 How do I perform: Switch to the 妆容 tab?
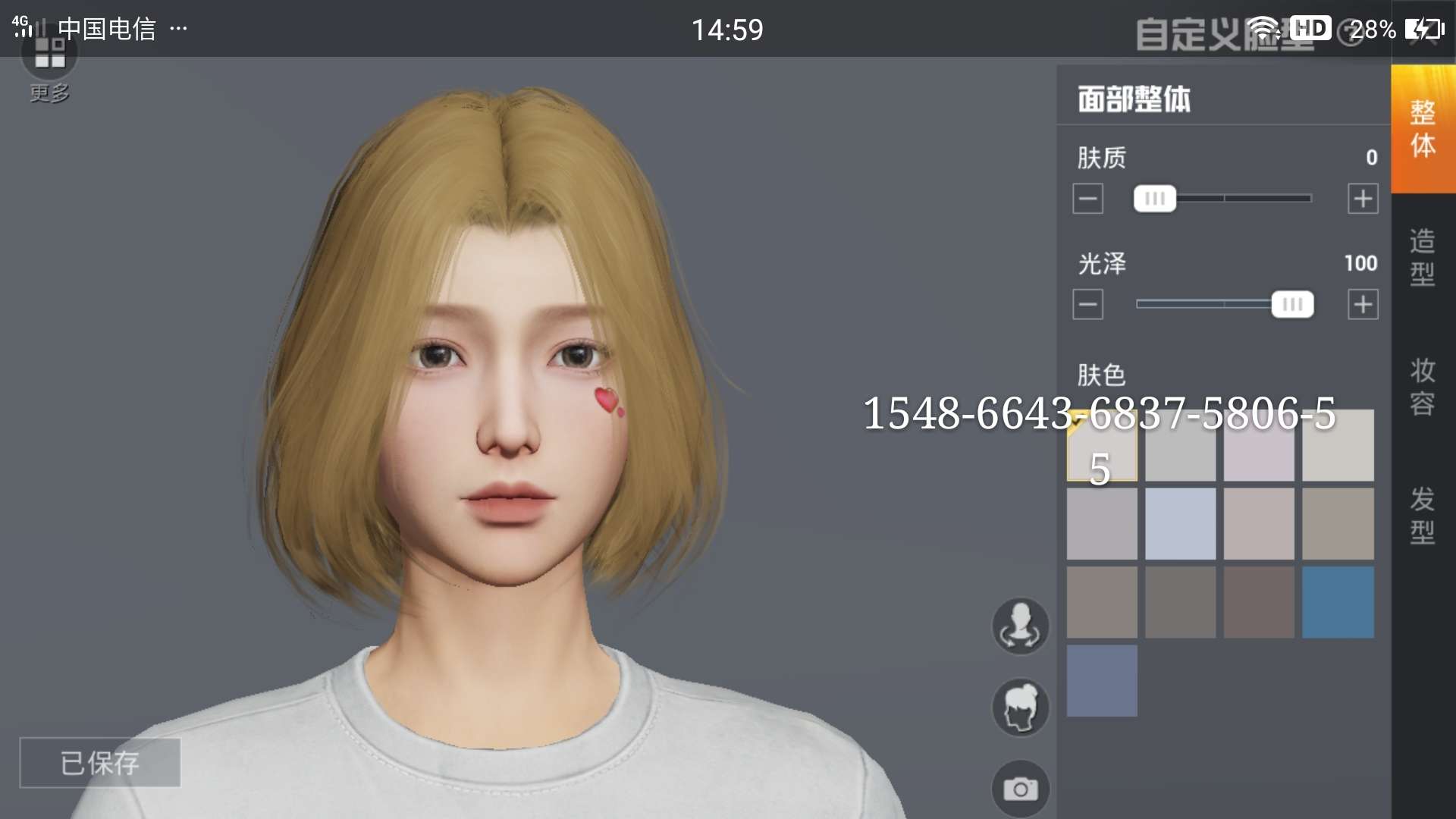[1423, 387]
